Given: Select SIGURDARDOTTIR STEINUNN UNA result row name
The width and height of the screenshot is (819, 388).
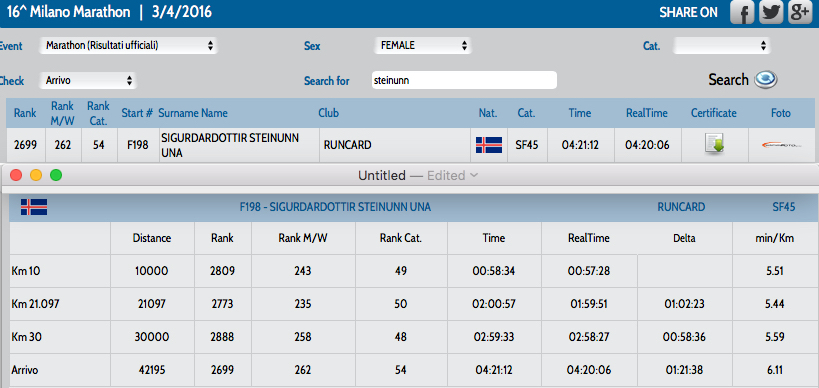Looking at the screenshot, I should pyautogui.click(x=230, y=145).
